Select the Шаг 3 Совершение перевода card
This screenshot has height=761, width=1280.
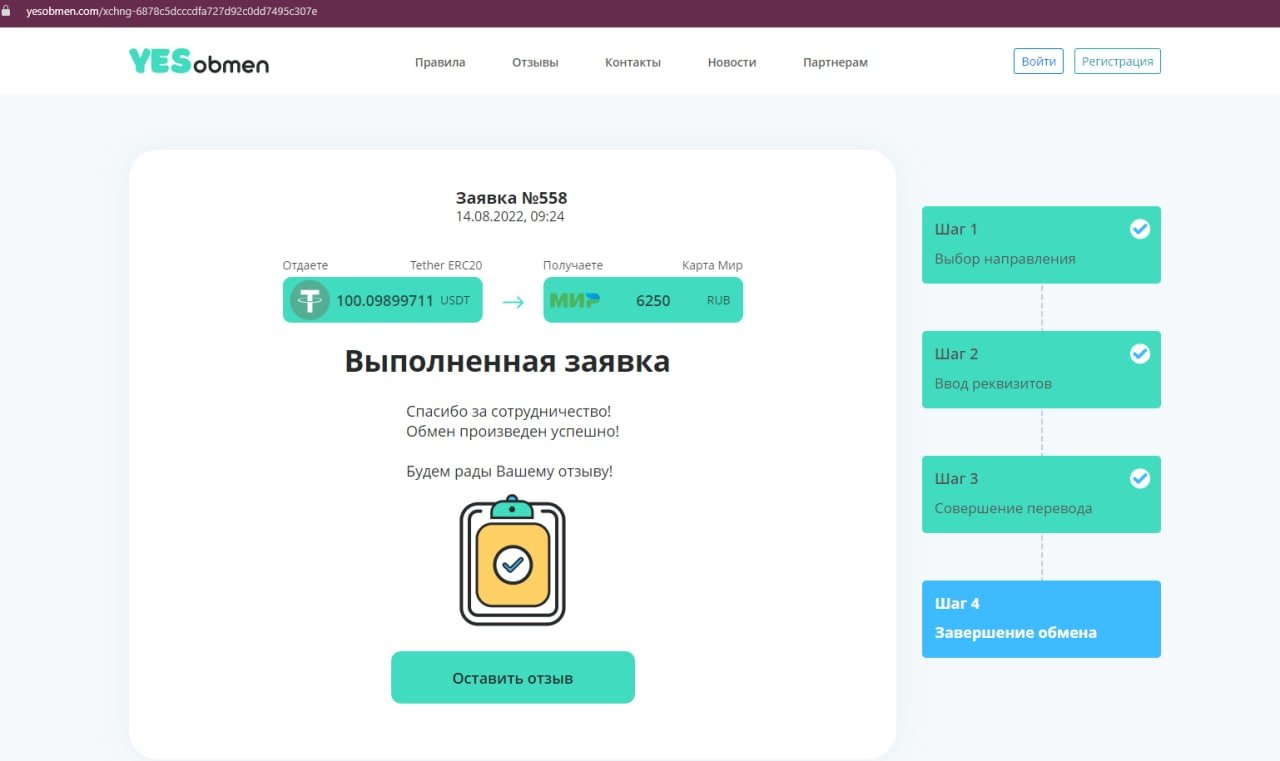point(1041,495)
